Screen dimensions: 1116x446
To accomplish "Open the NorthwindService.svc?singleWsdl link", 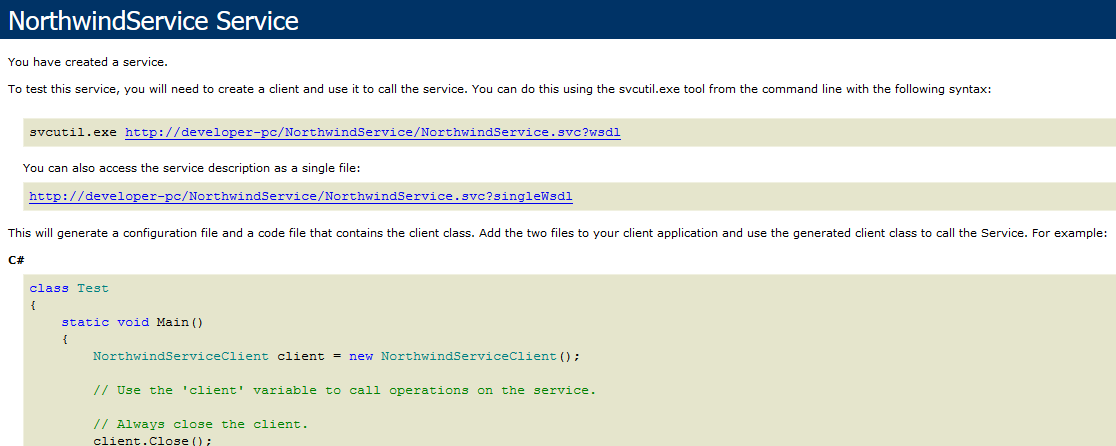I will 300,196.
